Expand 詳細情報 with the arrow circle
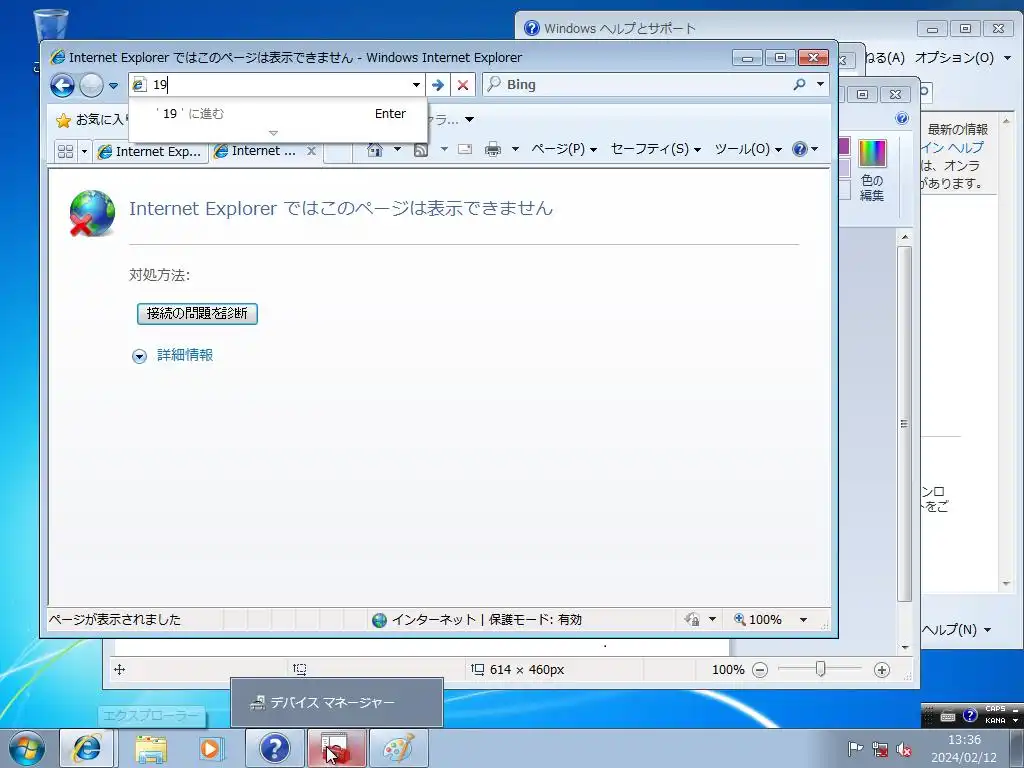 [139, 356]
